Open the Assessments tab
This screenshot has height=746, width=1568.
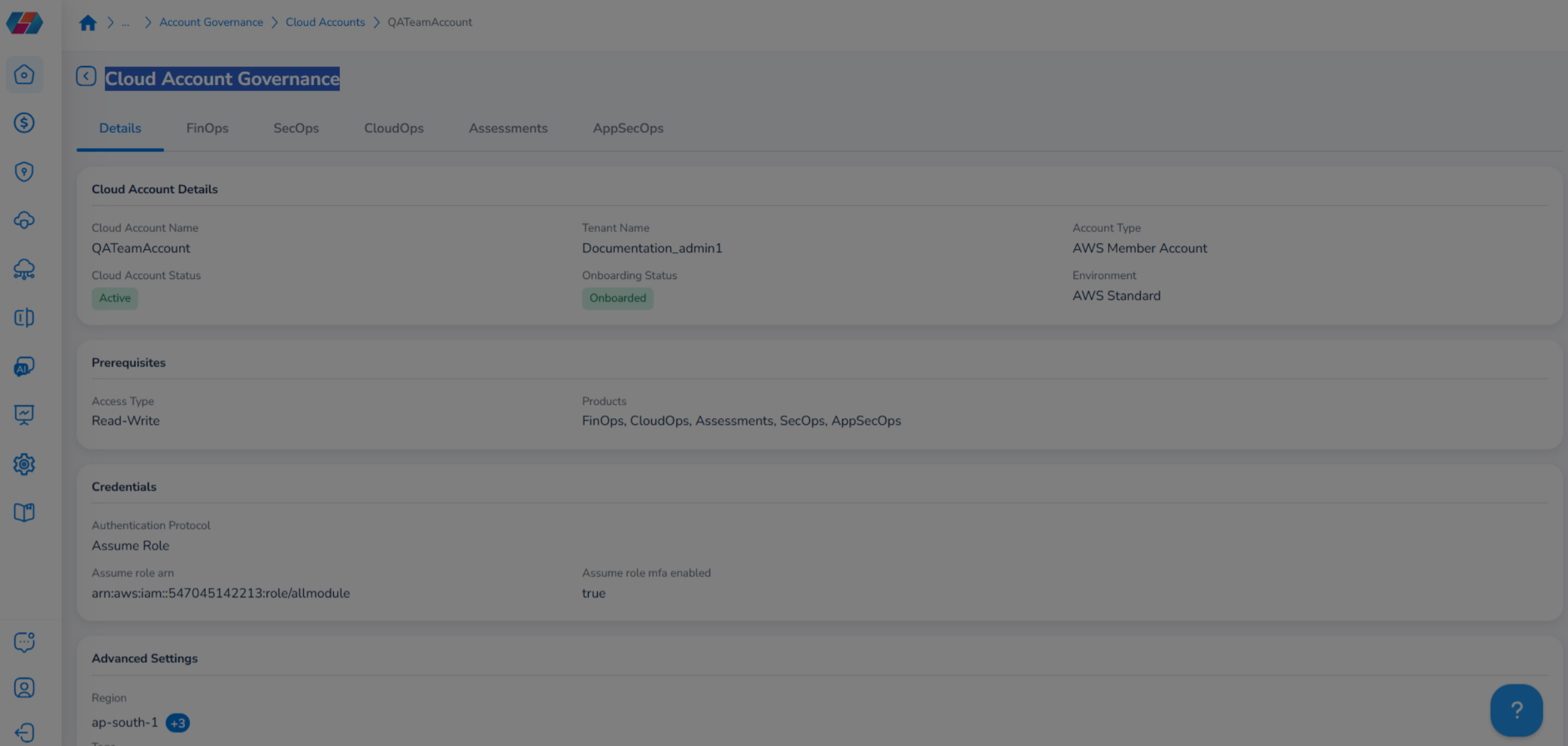coord(508,128)
